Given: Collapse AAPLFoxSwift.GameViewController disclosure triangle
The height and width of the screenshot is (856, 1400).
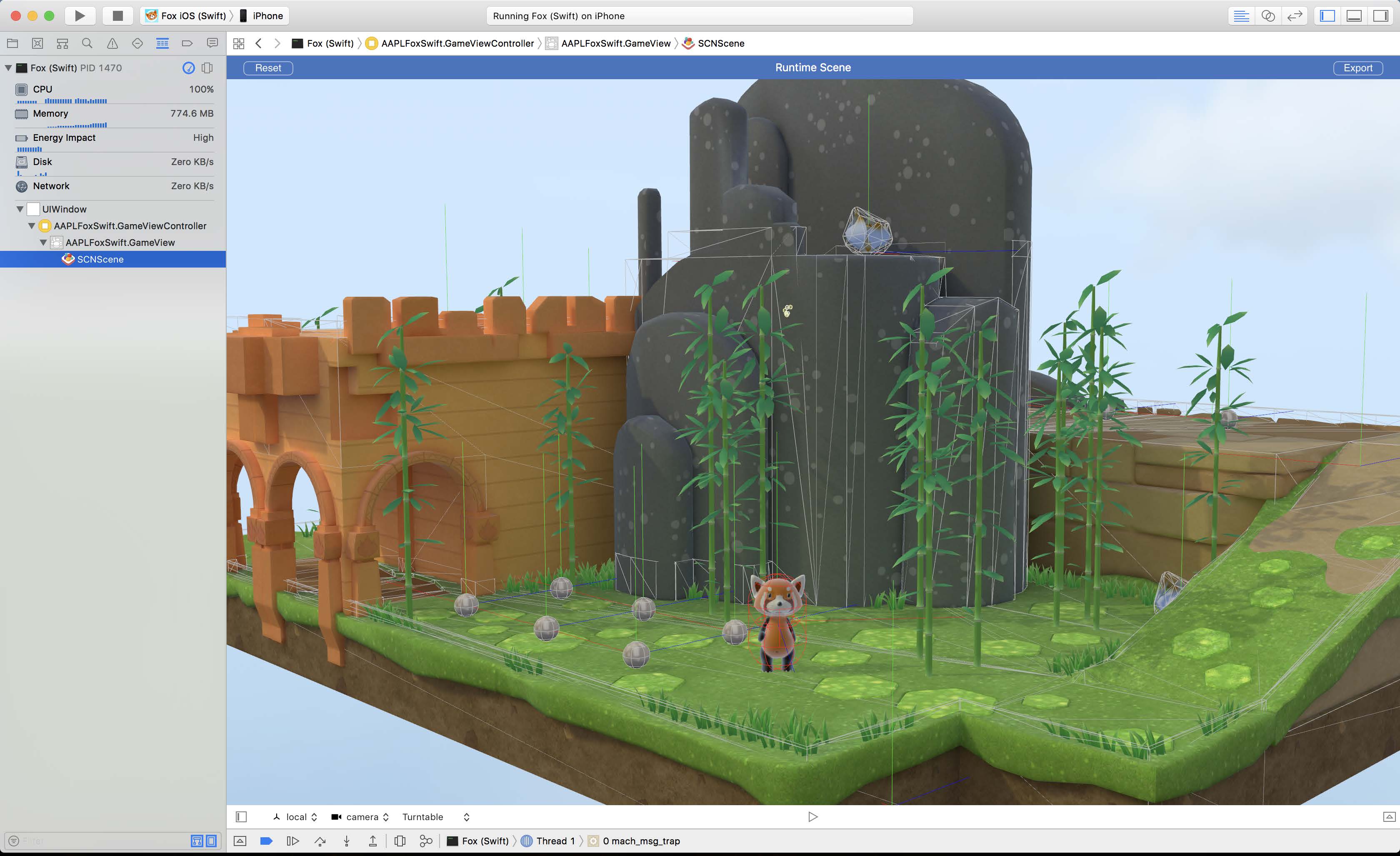Looking at the screenshot, I should [32, 225].
